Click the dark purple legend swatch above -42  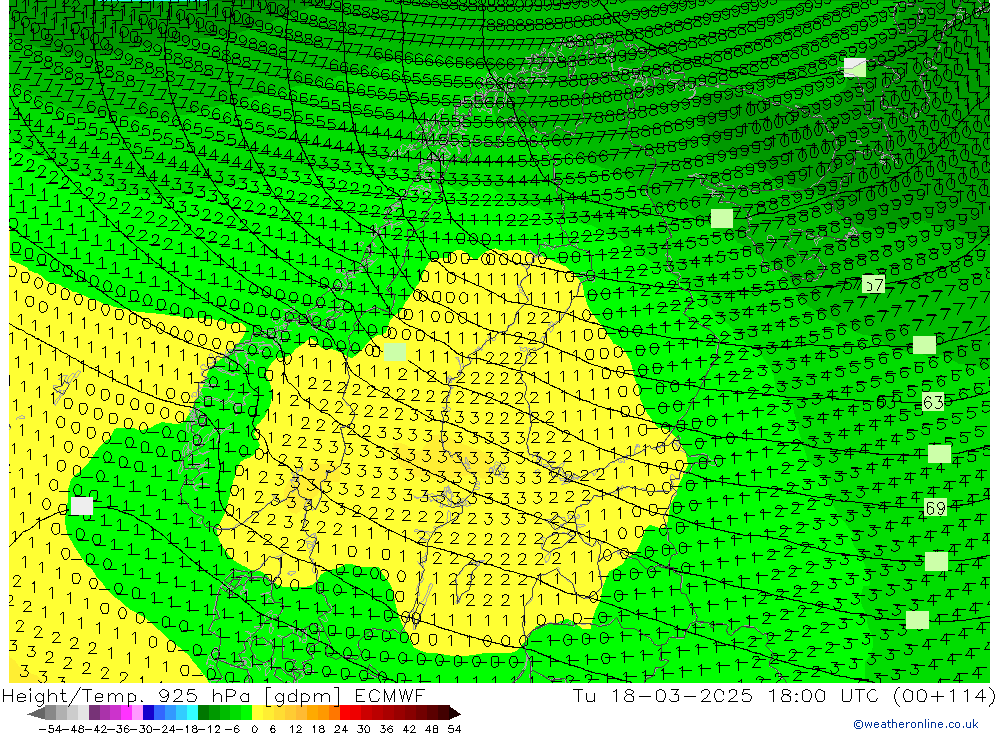point(94,713)
